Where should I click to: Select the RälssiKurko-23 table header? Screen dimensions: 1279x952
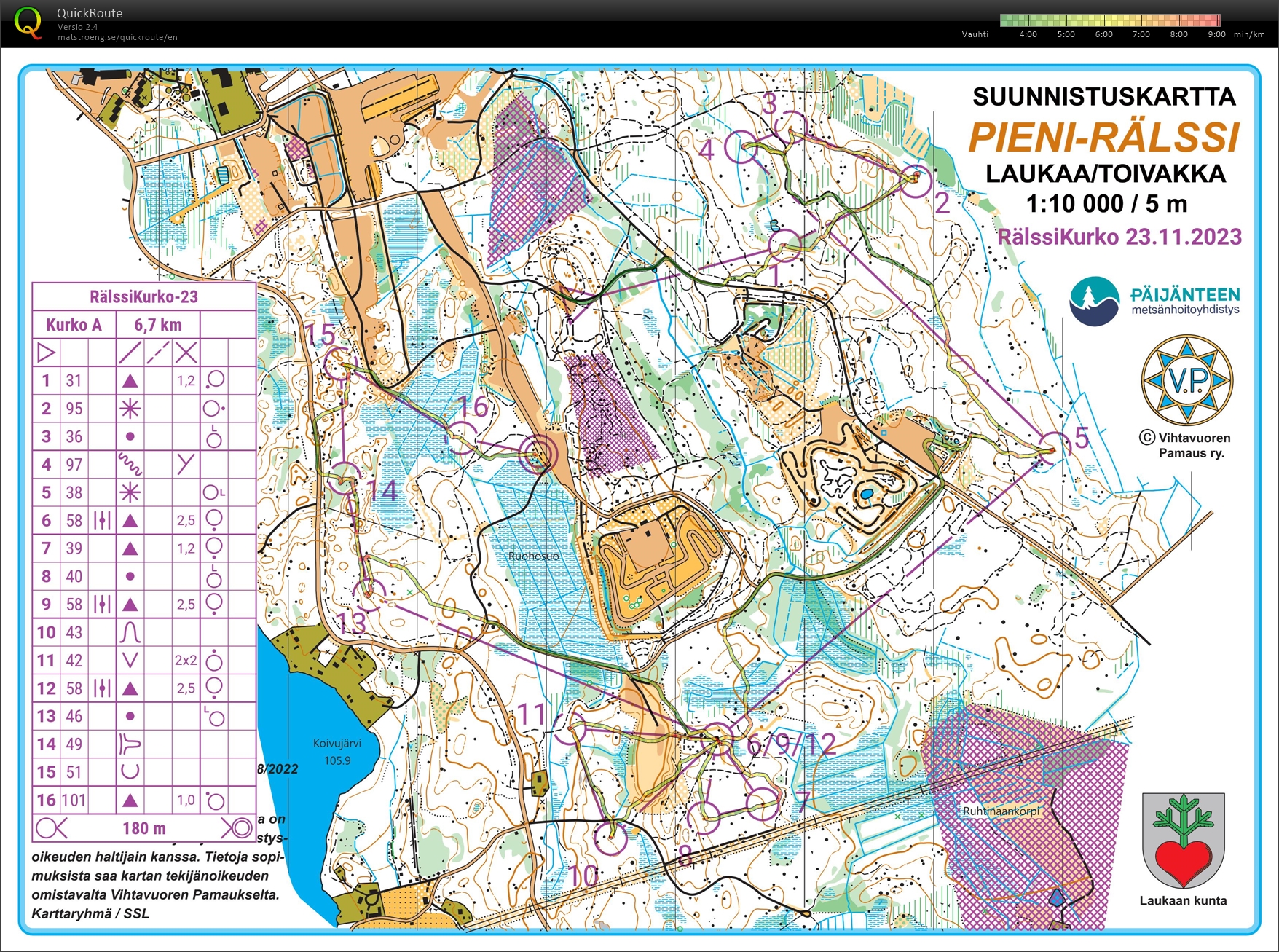pos(143,296)
